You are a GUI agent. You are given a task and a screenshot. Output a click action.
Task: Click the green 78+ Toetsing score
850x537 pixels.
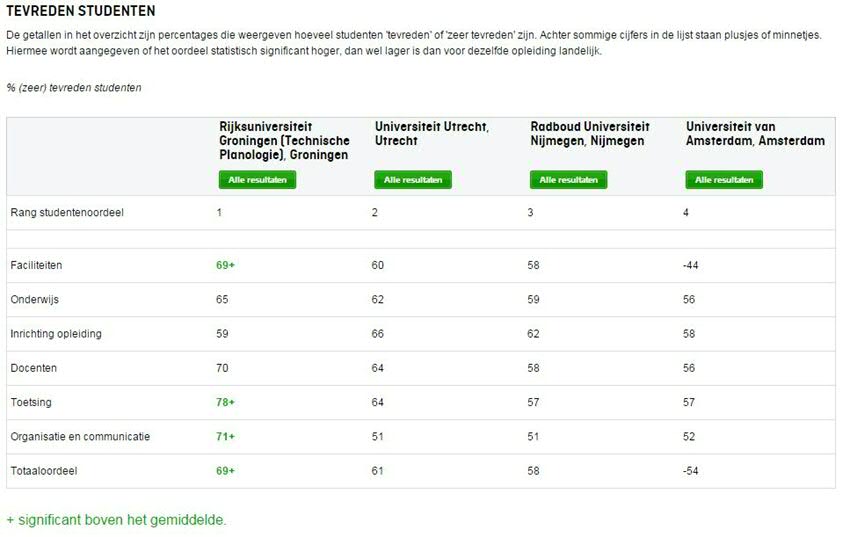pos(226,403)
